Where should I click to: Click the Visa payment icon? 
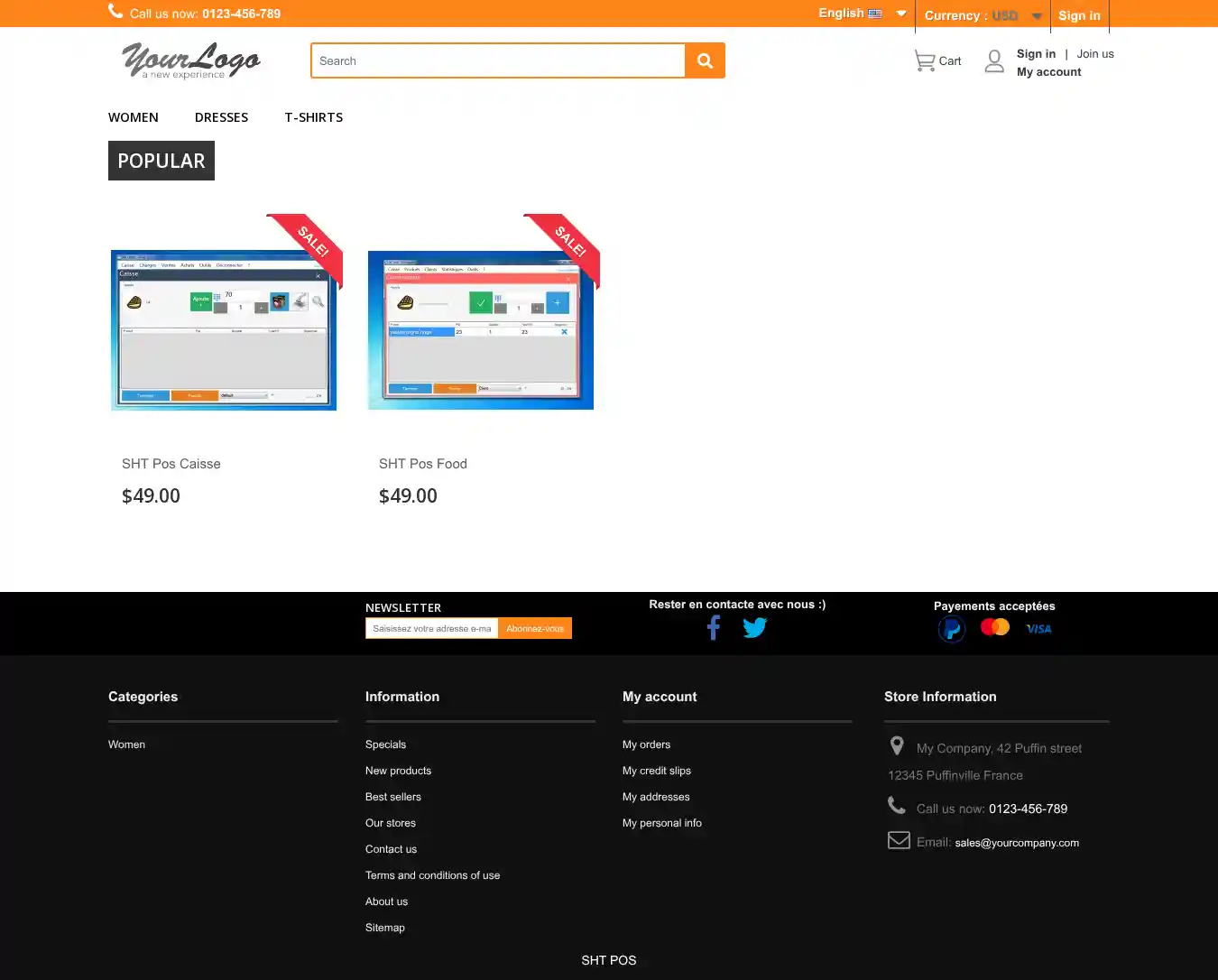(1038, 629)
